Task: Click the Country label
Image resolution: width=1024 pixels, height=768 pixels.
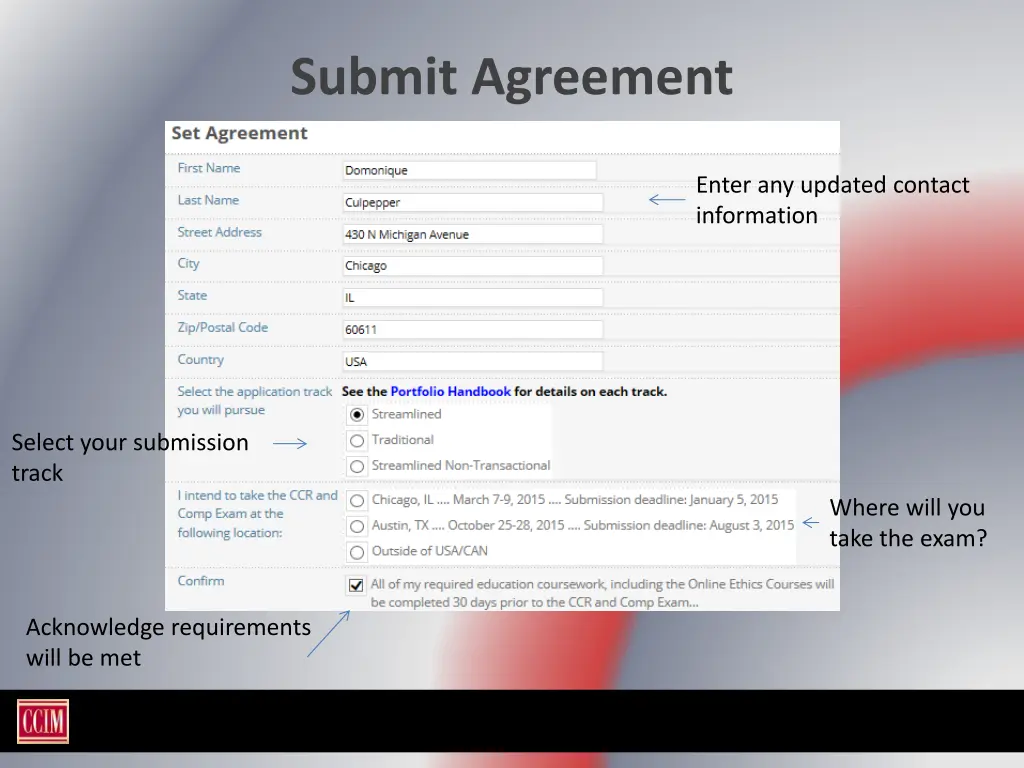Action: [x=200, y=360]
